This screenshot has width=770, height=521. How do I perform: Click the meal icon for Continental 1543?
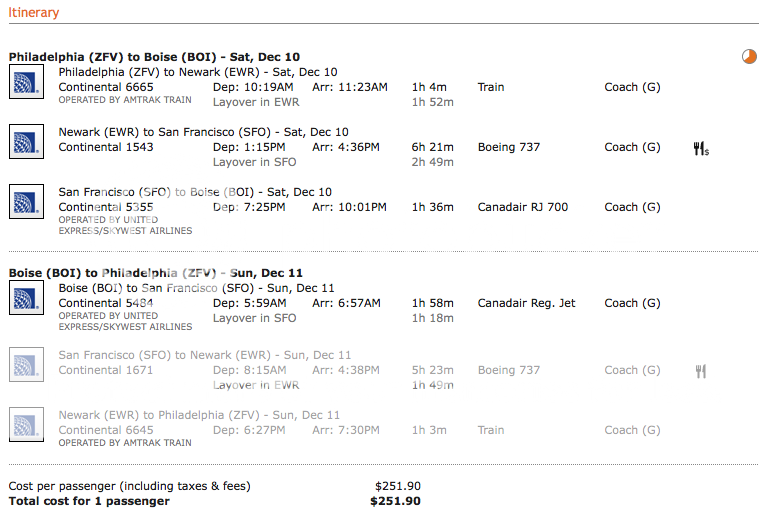[701, 148]
